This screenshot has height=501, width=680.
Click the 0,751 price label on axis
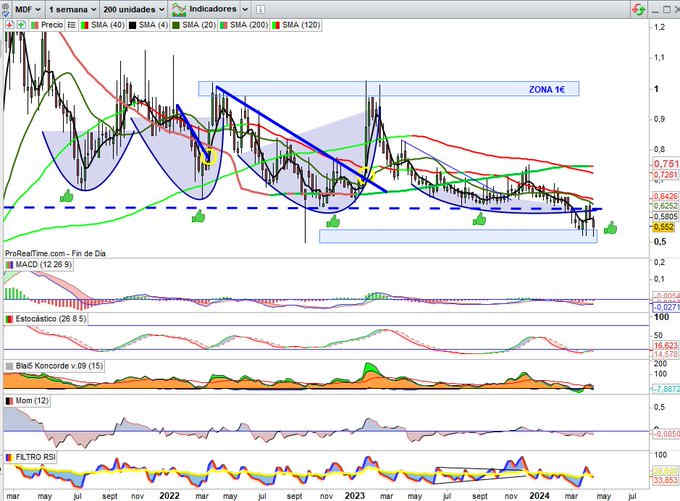coord(666,164)
